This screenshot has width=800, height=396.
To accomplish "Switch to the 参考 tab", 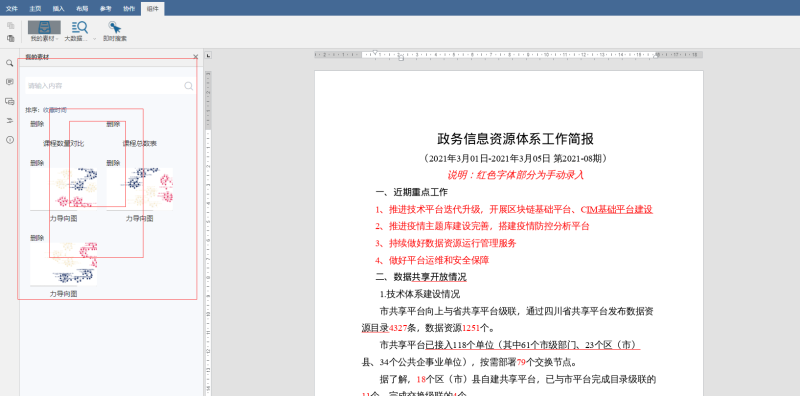I will (106, 9).
